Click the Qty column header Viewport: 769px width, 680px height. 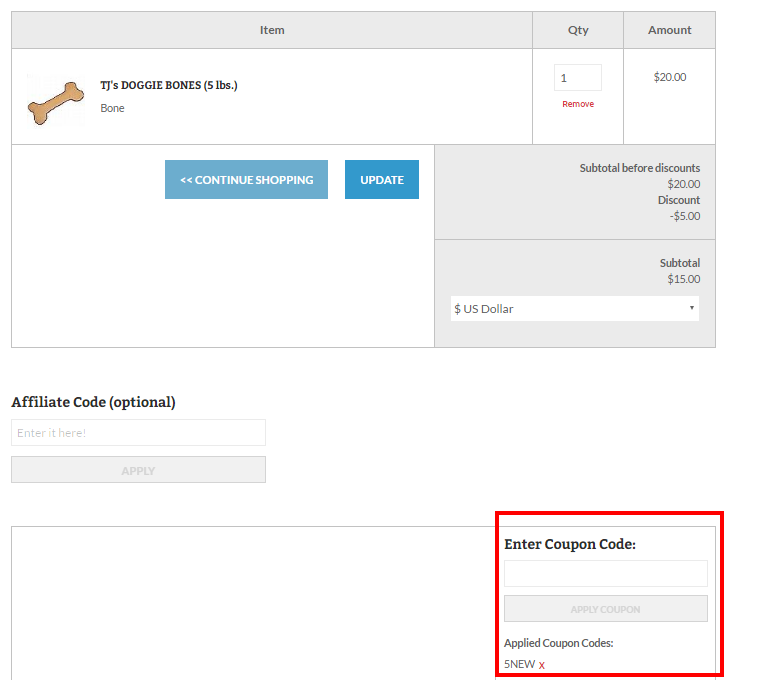pyautogui.click(x=578, y=30)
